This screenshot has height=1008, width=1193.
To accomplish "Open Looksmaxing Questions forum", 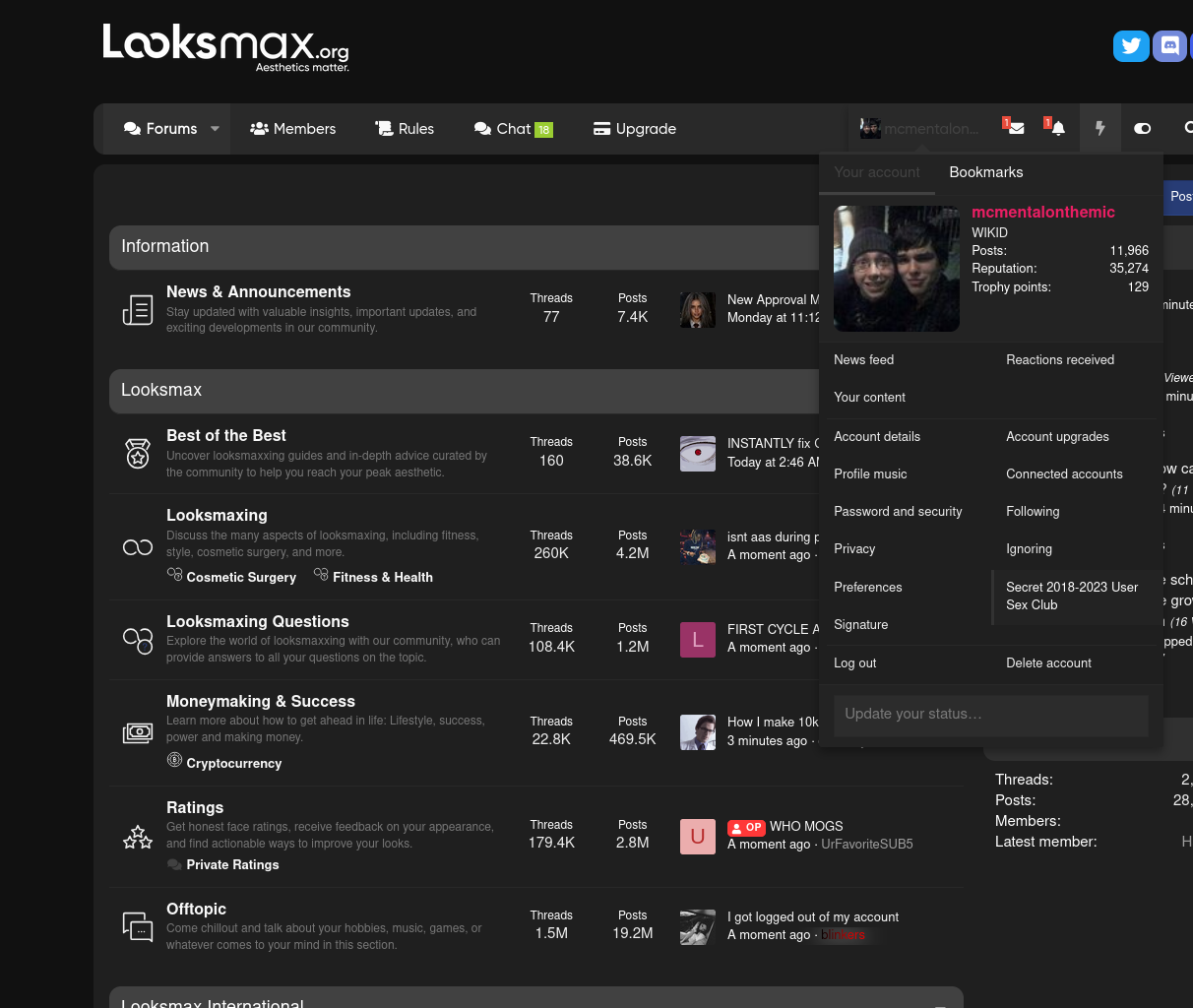I will tap(258, 622).
